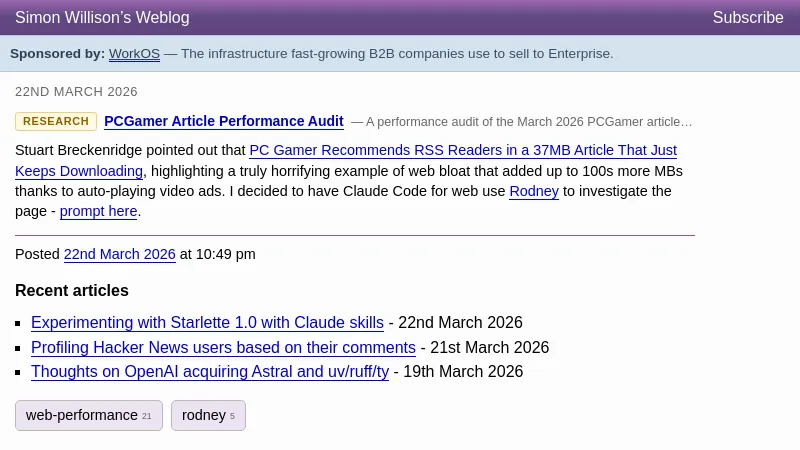Open the PC Gamer Recommends RSS Readers link

[x=462, y=151]
